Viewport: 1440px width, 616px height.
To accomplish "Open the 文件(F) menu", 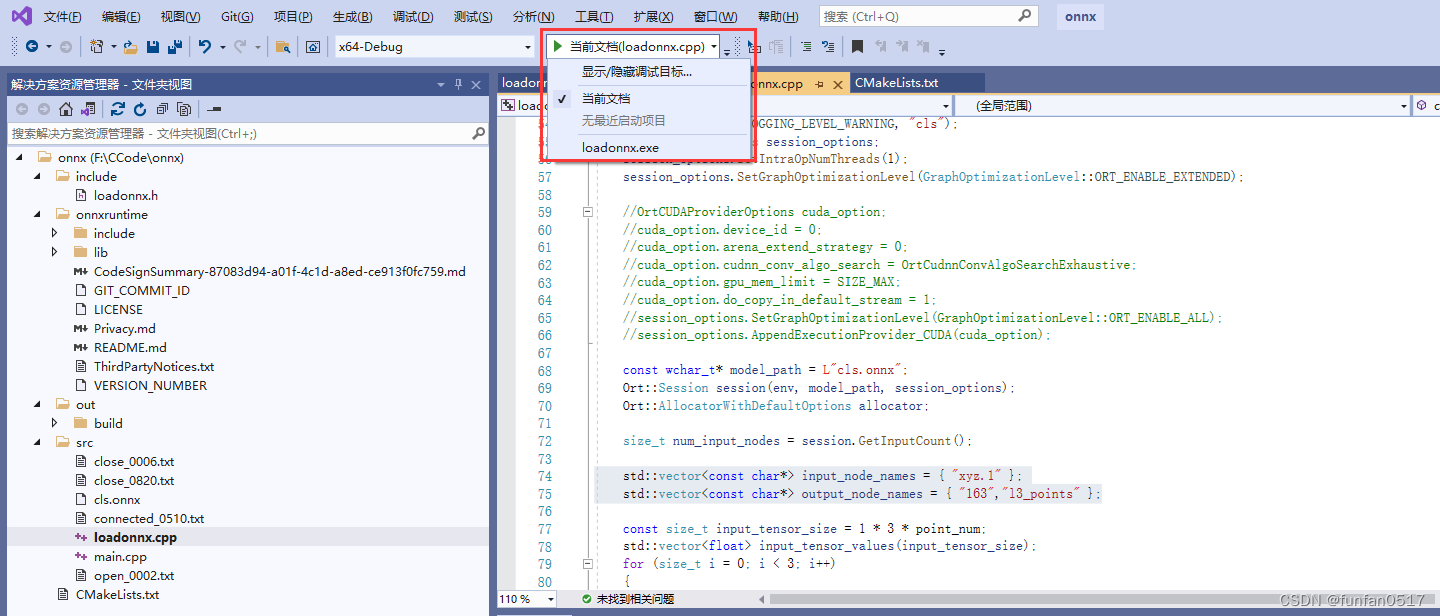I will pyautogui.click(x=63, y=17).
